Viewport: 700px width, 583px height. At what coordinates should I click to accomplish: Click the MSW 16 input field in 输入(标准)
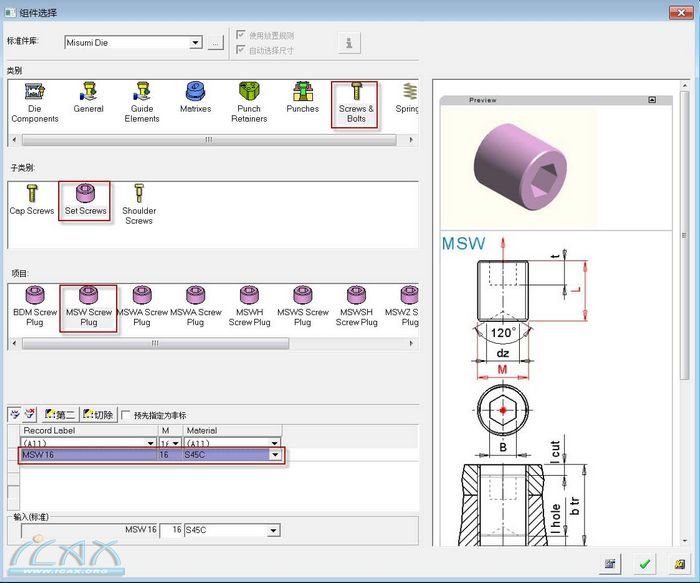[89, 530]
